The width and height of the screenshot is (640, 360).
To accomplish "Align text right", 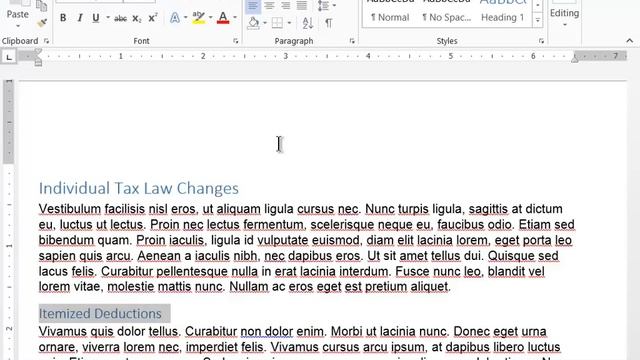I will (286, 6).
